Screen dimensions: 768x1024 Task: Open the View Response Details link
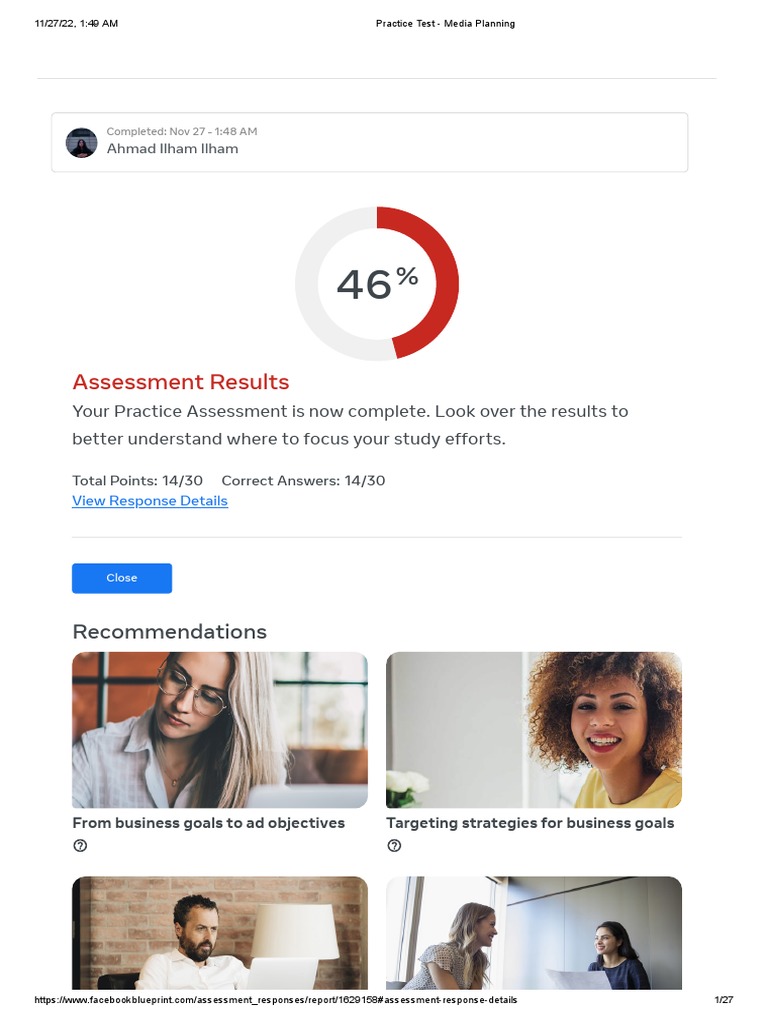(150, 501)
